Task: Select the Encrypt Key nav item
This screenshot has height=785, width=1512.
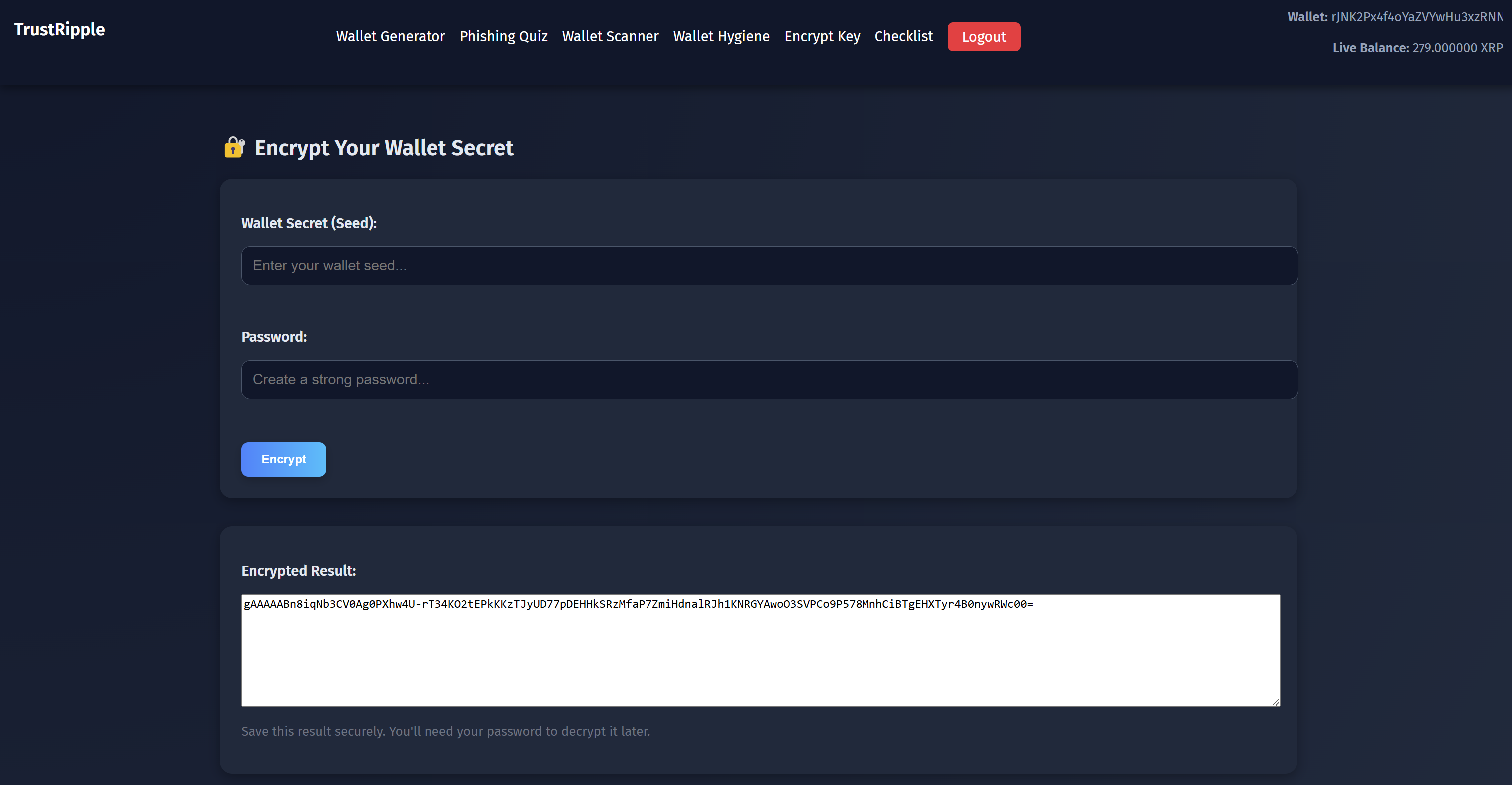Action: pyautogui.click(x=822, y=36)
